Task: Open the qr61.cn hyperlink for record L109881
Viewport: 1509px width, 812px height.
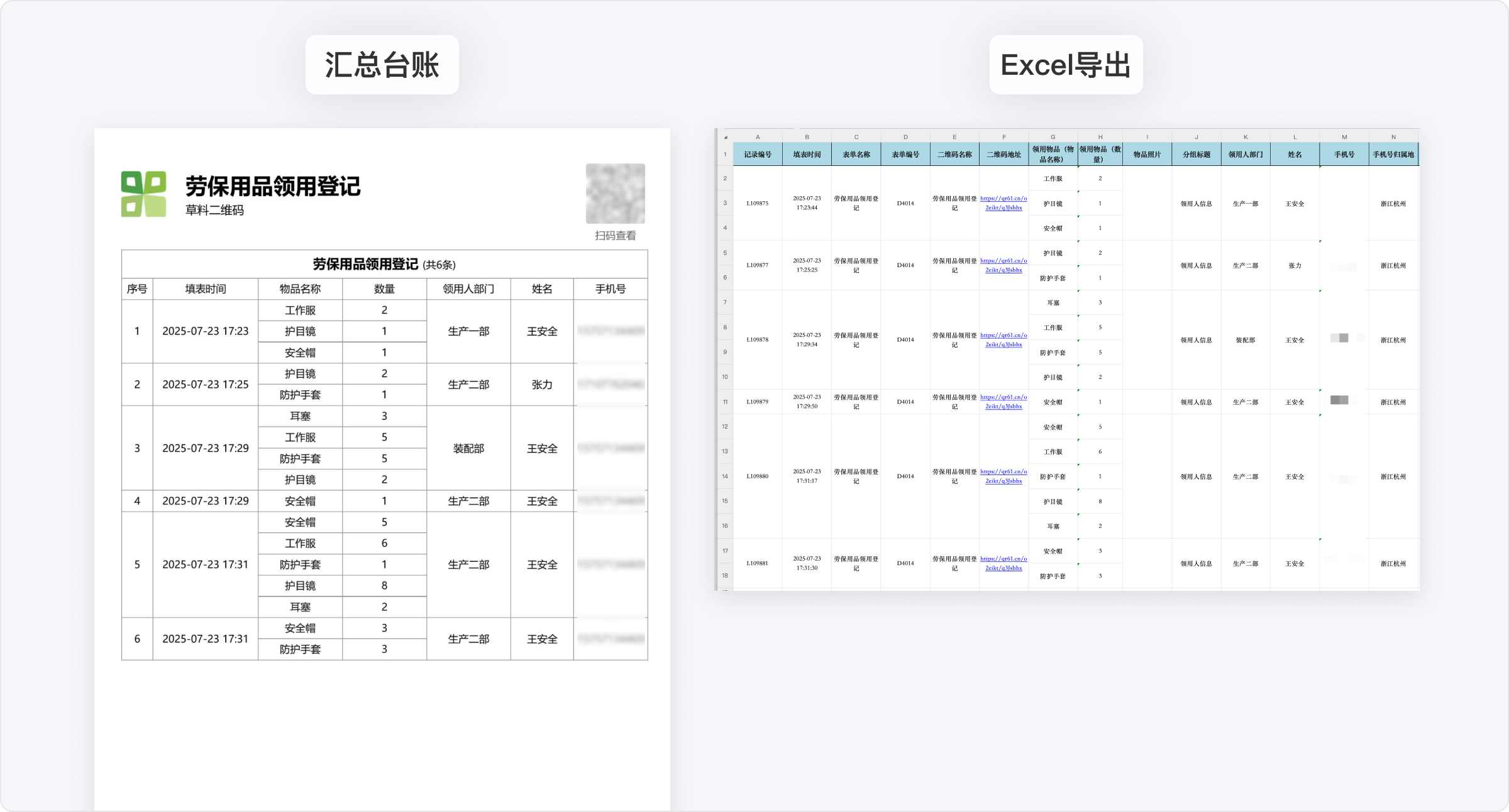Action: coord(1003,564)
